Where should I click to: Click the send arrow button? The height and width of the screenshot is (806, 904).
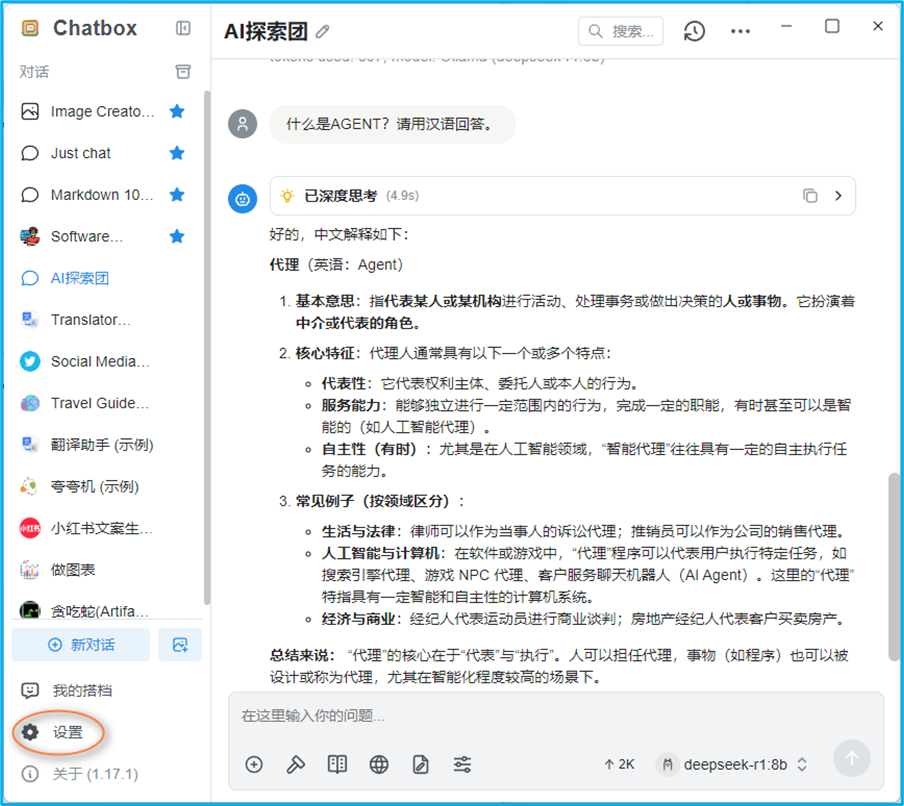tap(852, 758)
